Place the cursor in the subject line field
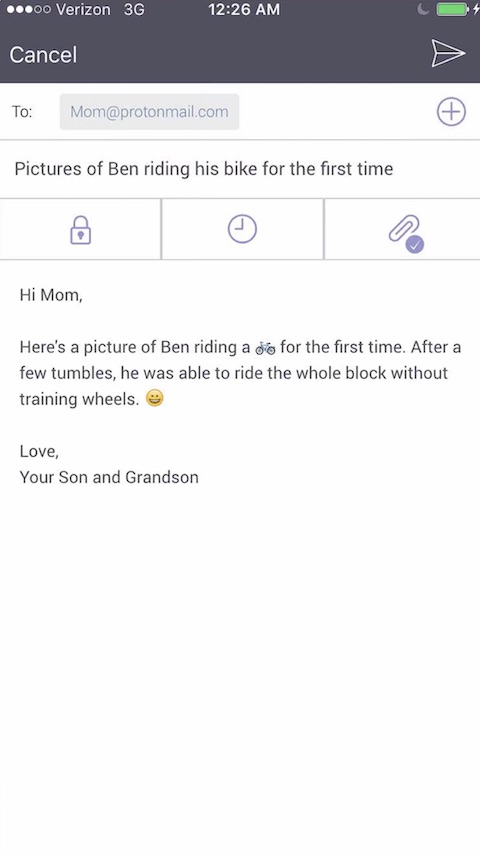The width and height of the screenshot is (480, 855). coord(240,169)
